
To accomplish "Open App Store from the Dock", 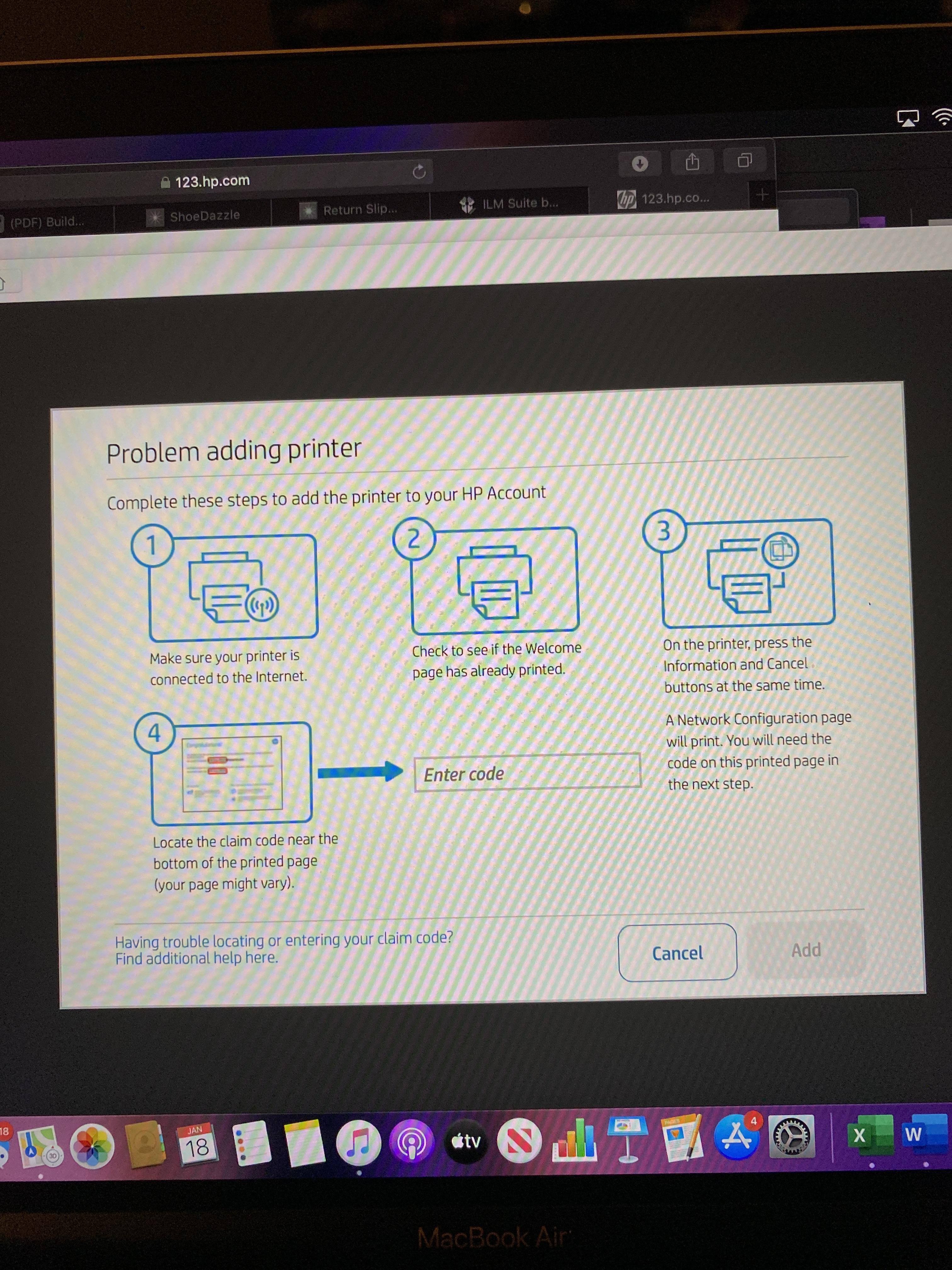I will [x=737, y=1136].
